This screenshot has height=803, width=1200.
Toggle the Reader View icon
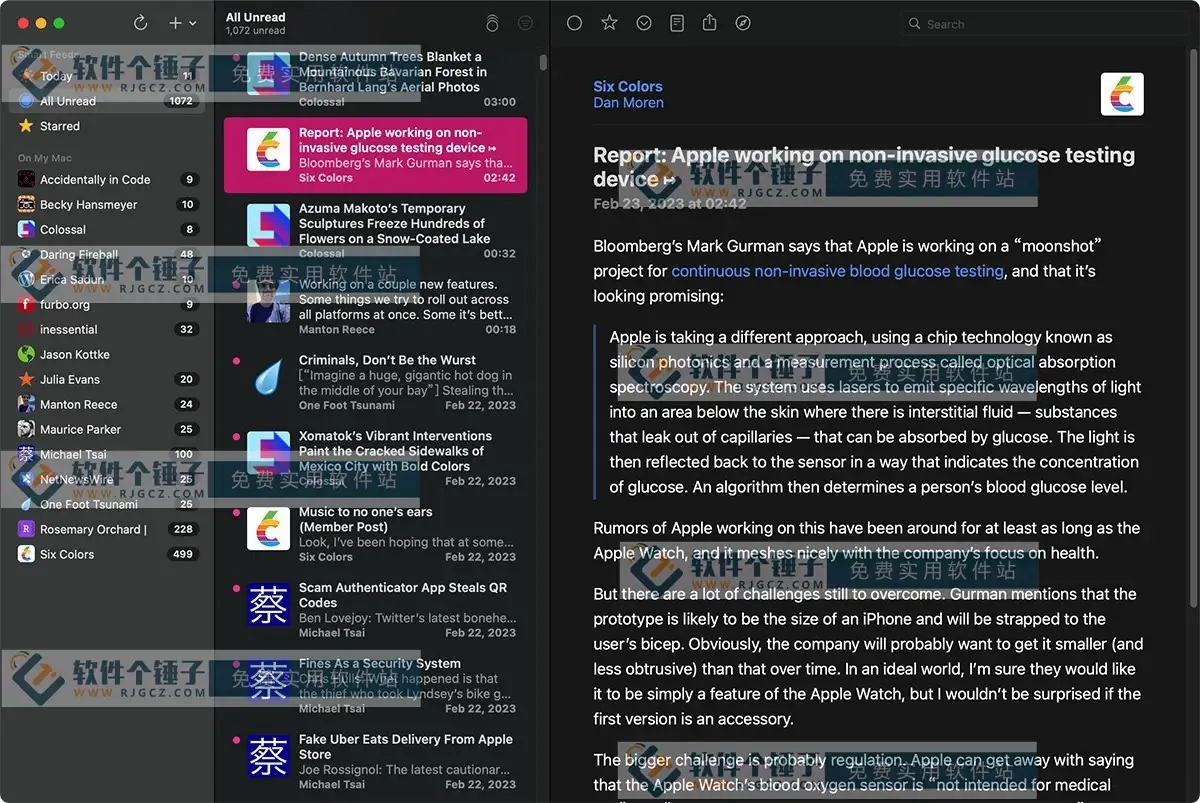click(677, 23)
